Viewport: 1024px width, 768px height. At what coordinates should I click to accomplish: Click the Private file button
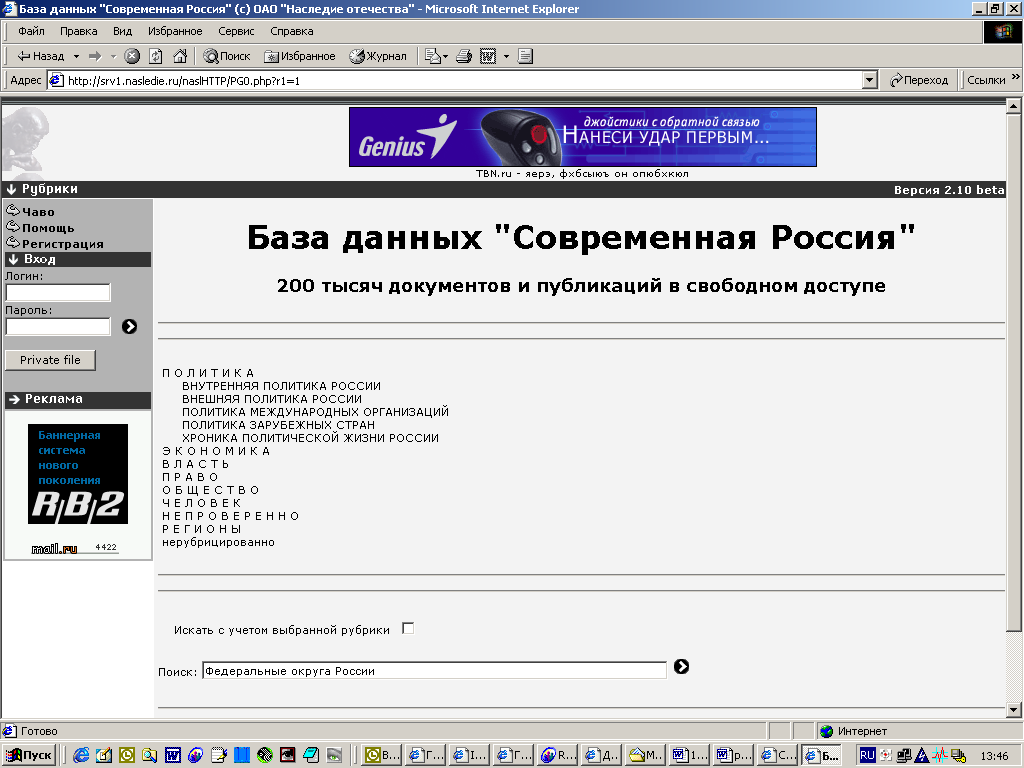click(x=50, y=360)
